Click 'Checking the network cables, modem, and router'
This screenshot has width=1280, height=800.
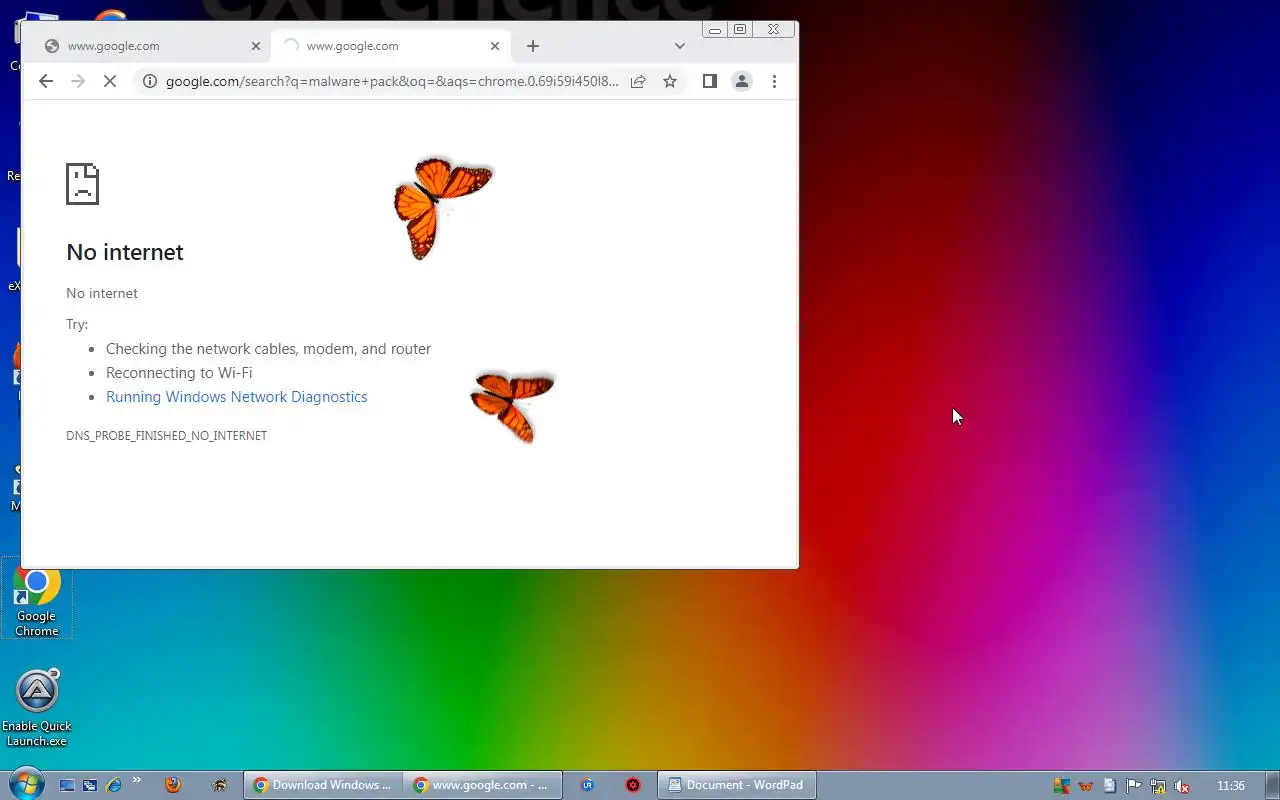268,349
